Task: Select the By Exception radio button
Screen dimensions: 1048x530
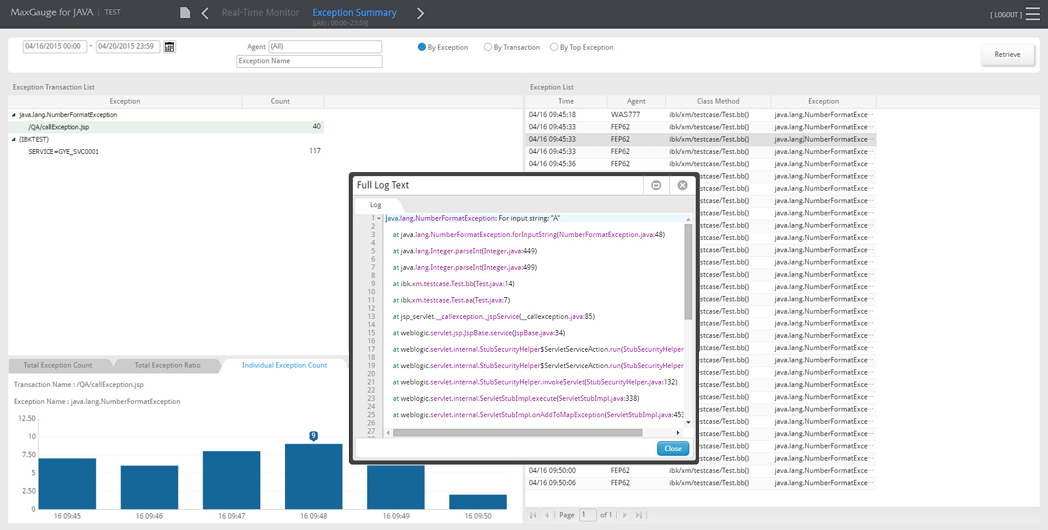Action: click(422, 47)
